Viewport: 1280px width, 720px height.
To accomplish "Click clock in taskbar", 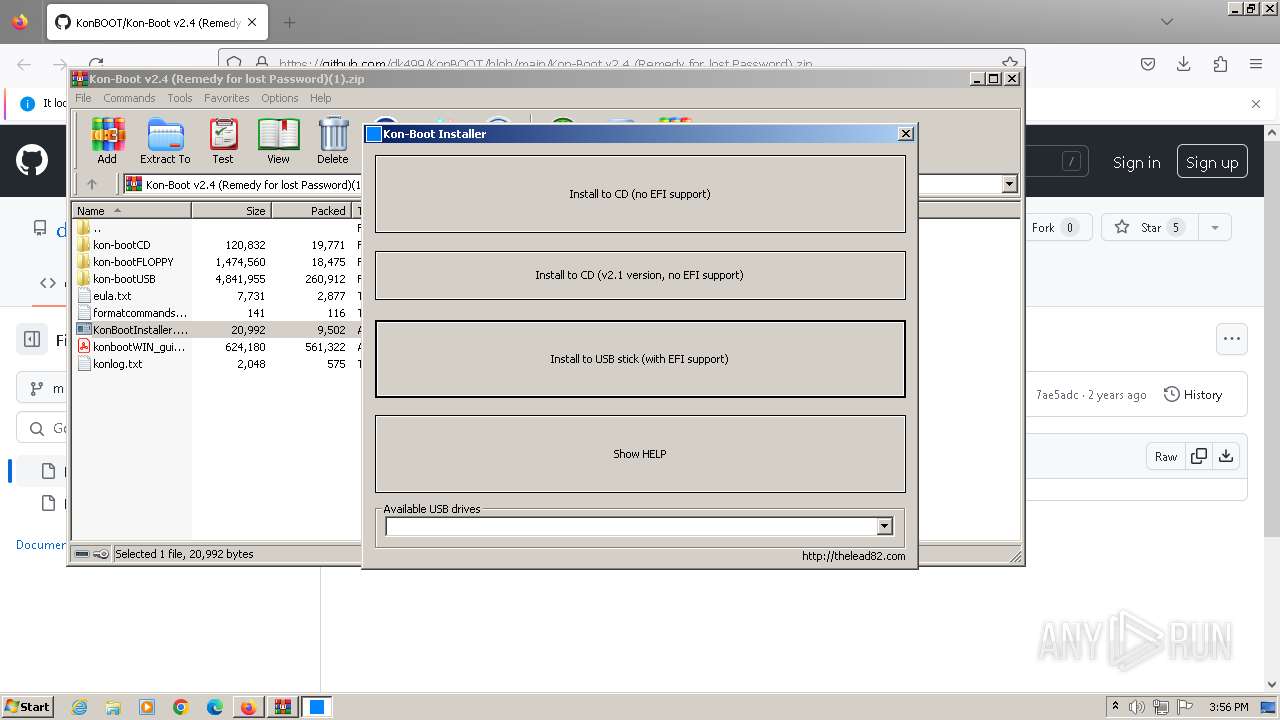I will pyautogui.click(x=1228, y=707).
